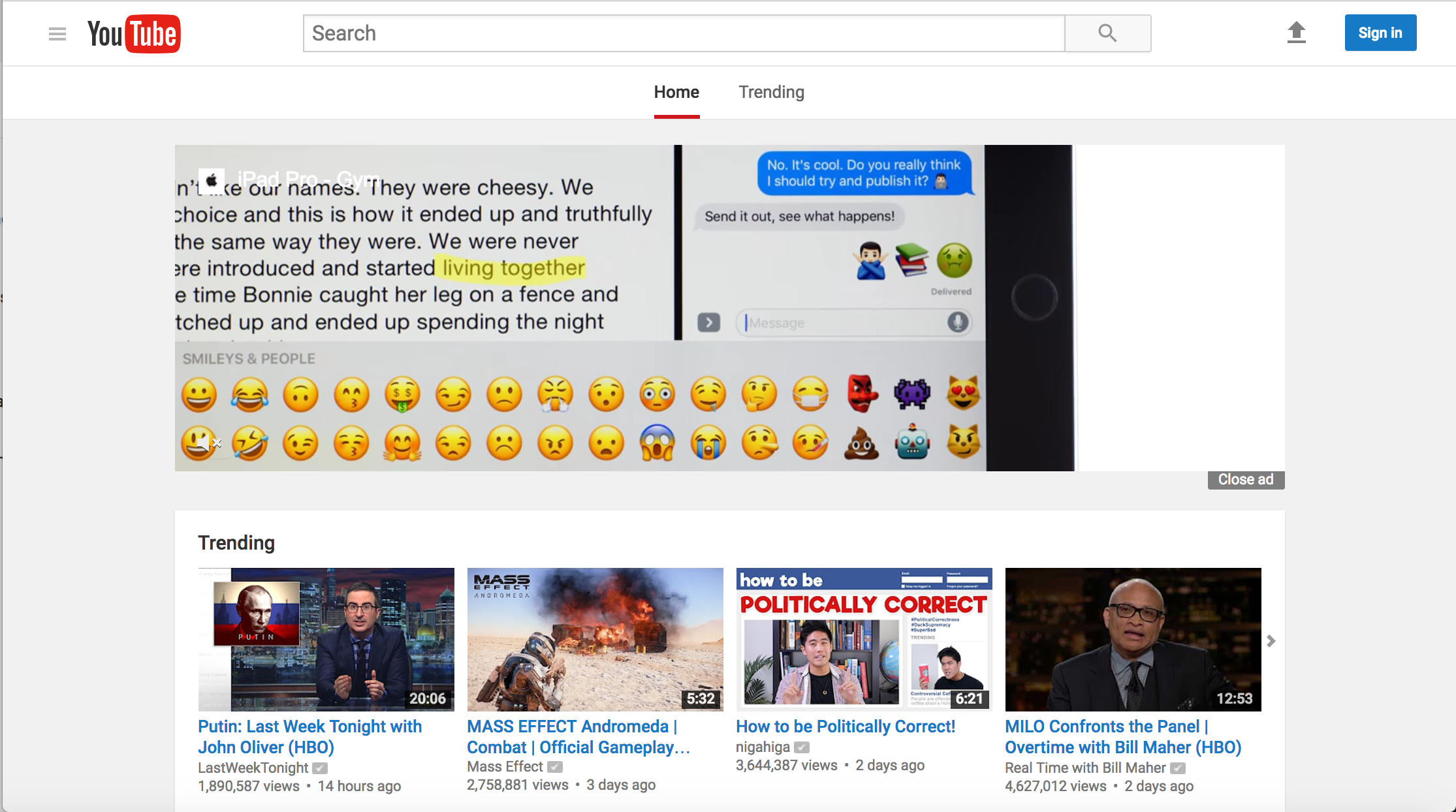Click the 6:21 duration badge
The image size is (1456, 812).
tap(970, 698)
